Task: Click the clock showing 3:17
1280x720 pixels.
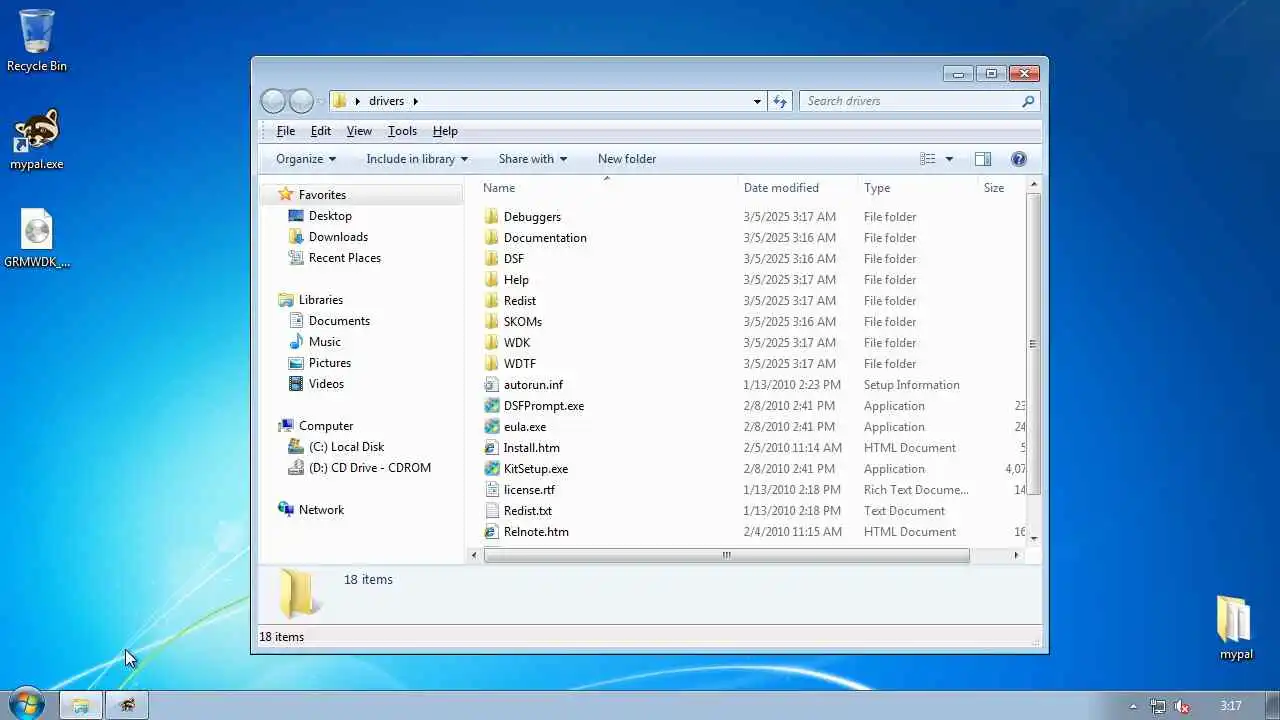Action: (x=1231, y=706)
